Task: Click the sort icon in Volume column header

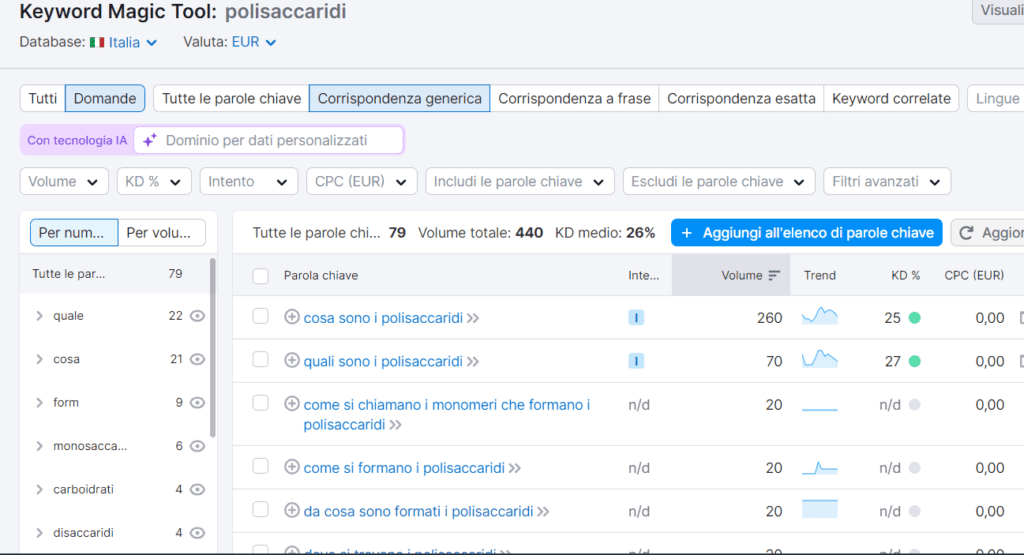Action: [774, 276]
